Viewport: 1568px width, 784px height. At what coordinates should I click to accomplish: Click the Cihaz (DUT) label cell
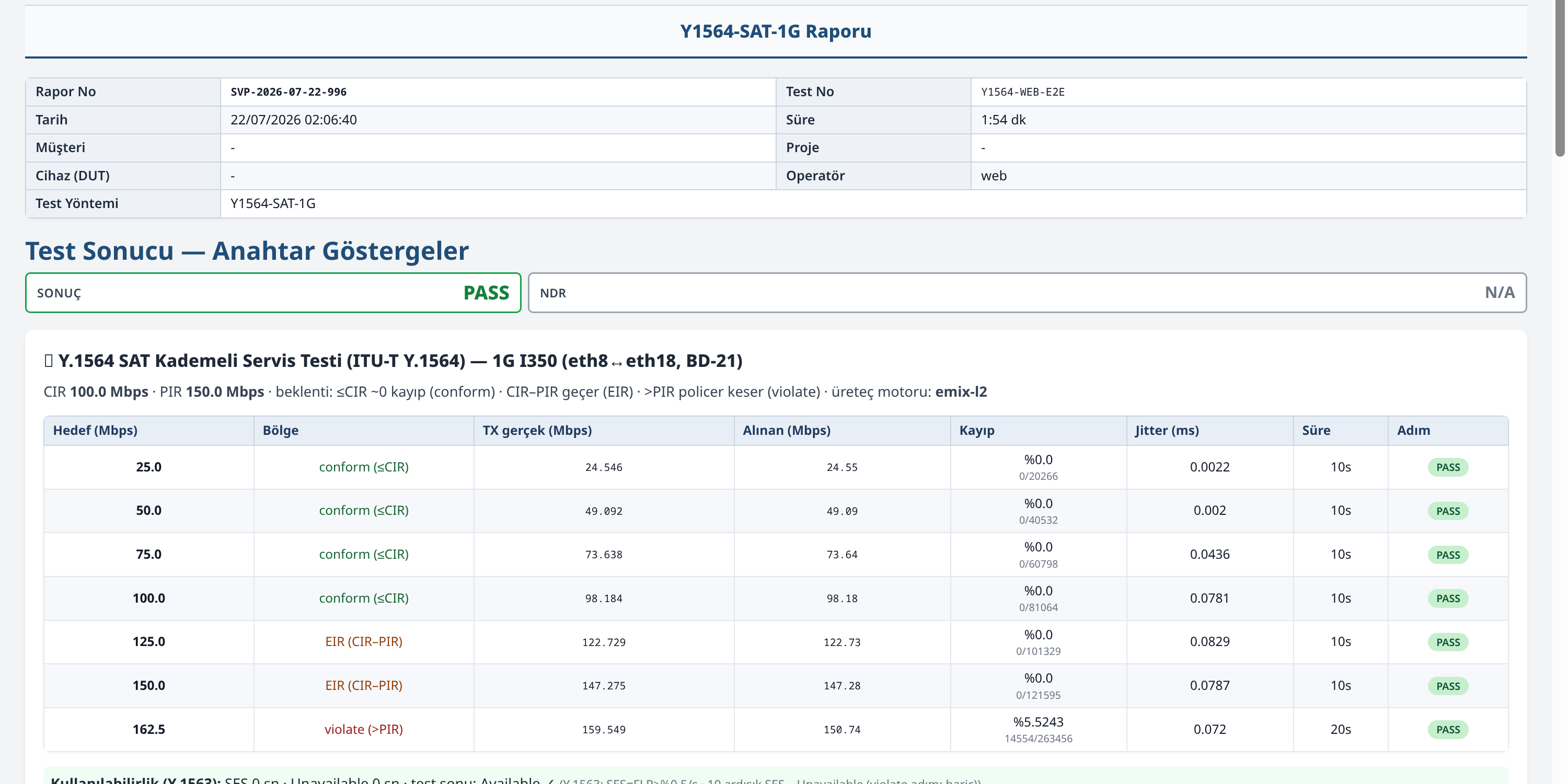122,176
